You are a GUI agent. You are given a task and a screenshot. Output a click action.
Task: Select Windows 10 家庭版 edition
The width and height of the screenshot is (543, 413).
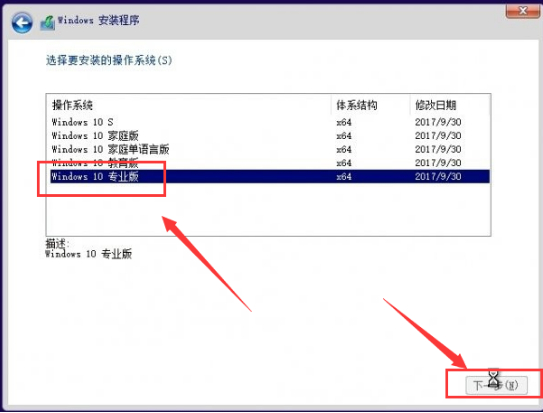tap(270, 135)
